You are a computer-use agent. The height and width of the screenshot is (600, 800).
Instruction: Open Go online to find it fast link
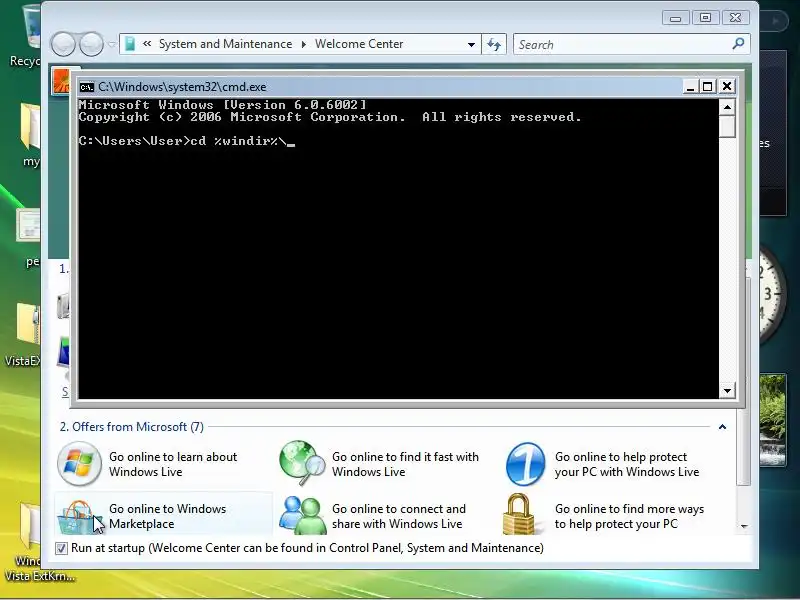click(405, 464)
